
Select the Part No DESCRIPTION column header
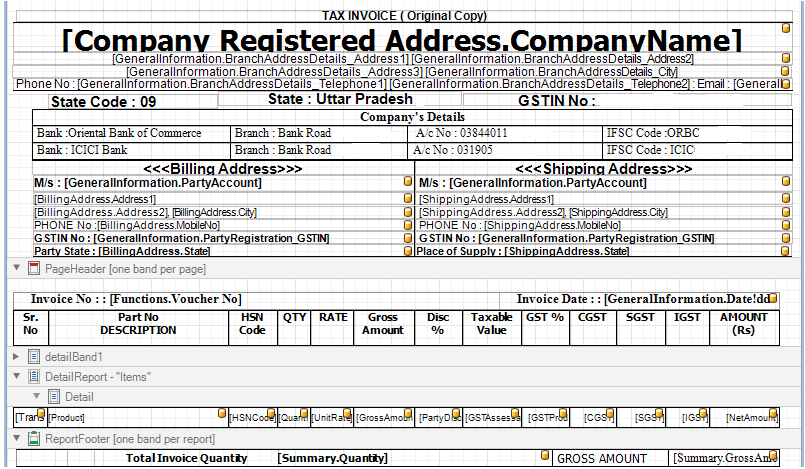[x=138, y=326]
